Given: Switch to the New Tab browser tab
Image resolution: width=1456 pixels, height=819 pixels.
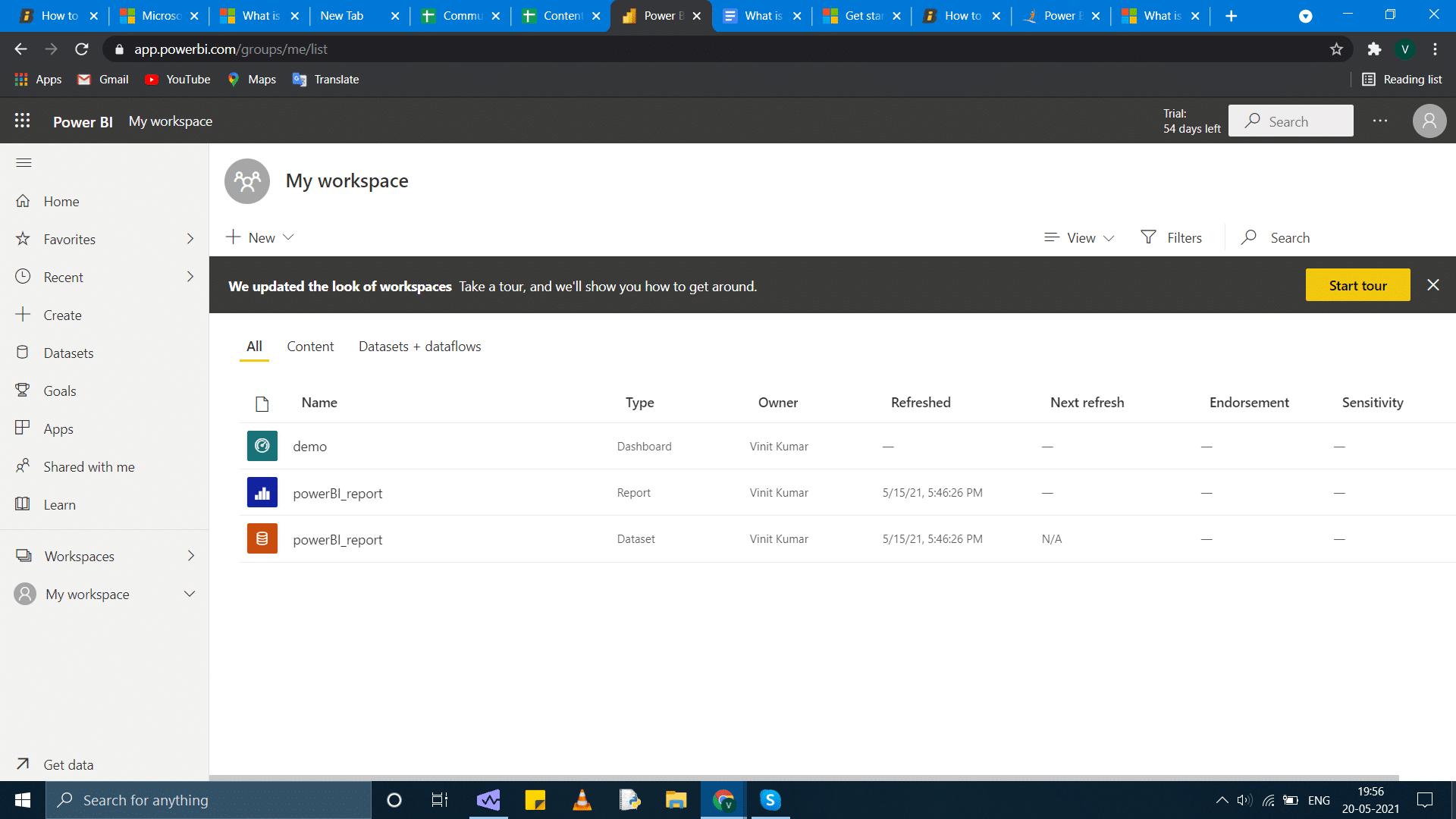Looking at the screenshot, I should coord(359,16).
